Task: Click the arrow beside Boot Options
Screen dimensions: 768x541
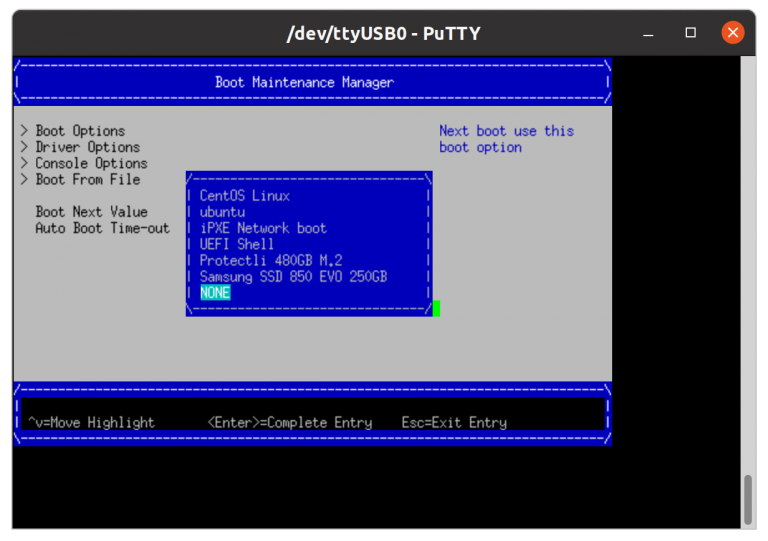Action: [24, 131]
